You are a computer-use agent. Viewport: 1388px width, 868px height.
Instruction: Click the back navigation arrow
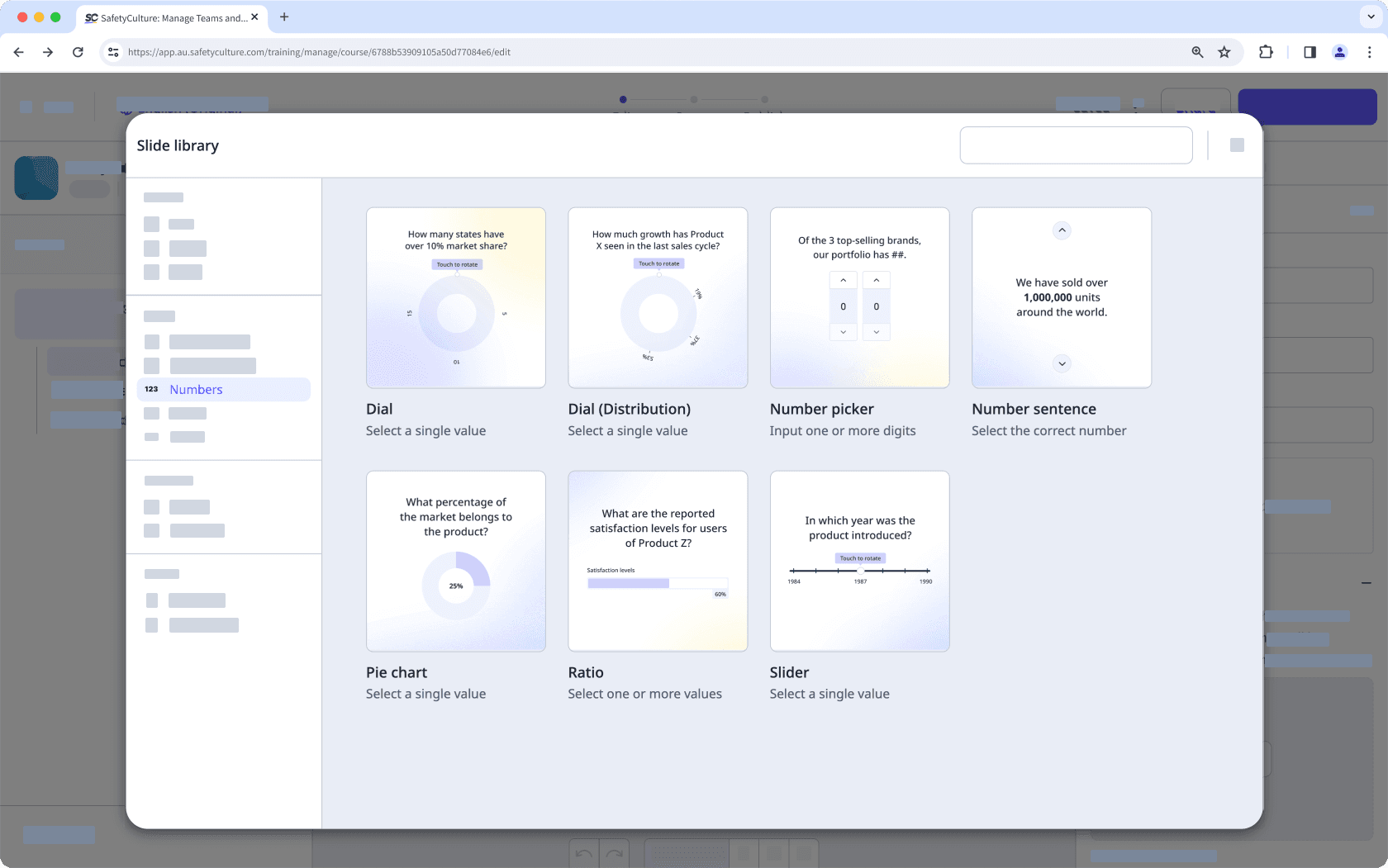pos(18,51)
